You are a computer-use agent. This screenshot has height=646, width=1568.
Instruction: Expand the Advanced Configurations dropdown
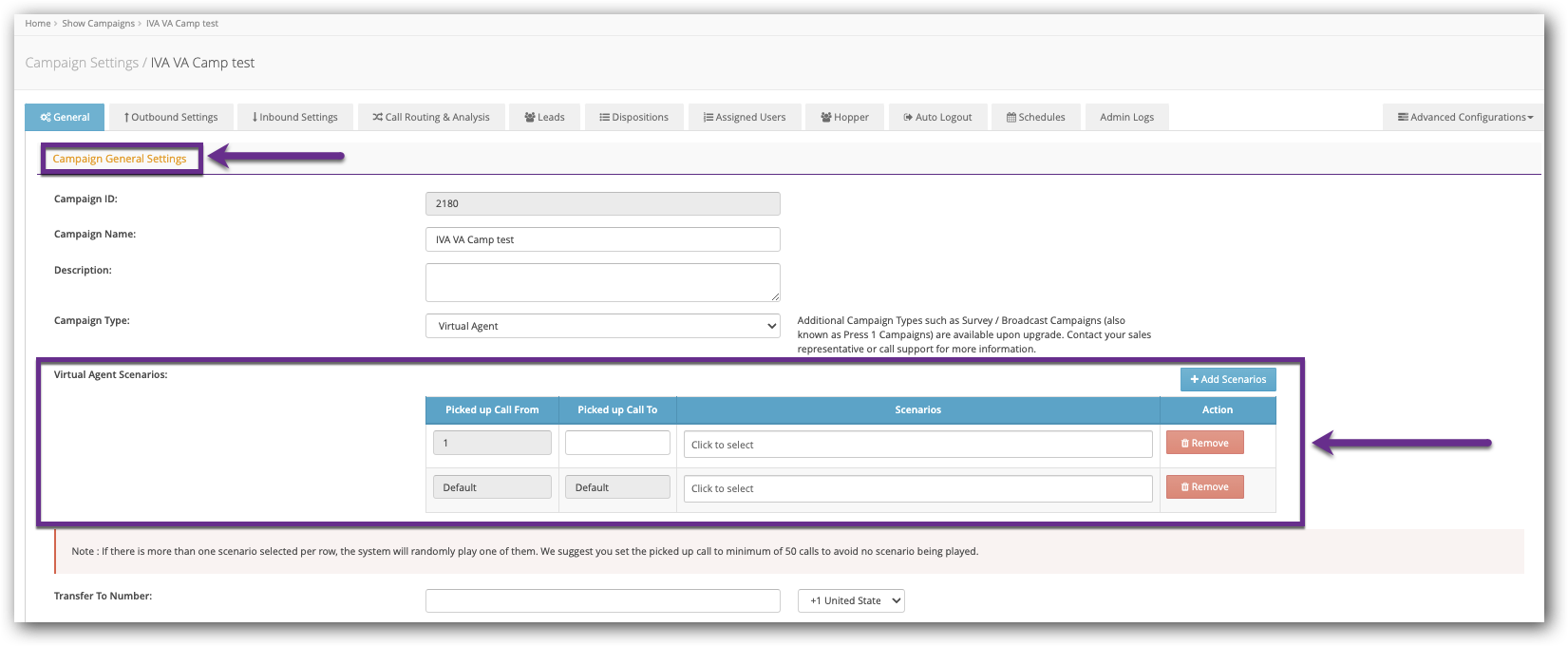click(x=1464, y=117)
